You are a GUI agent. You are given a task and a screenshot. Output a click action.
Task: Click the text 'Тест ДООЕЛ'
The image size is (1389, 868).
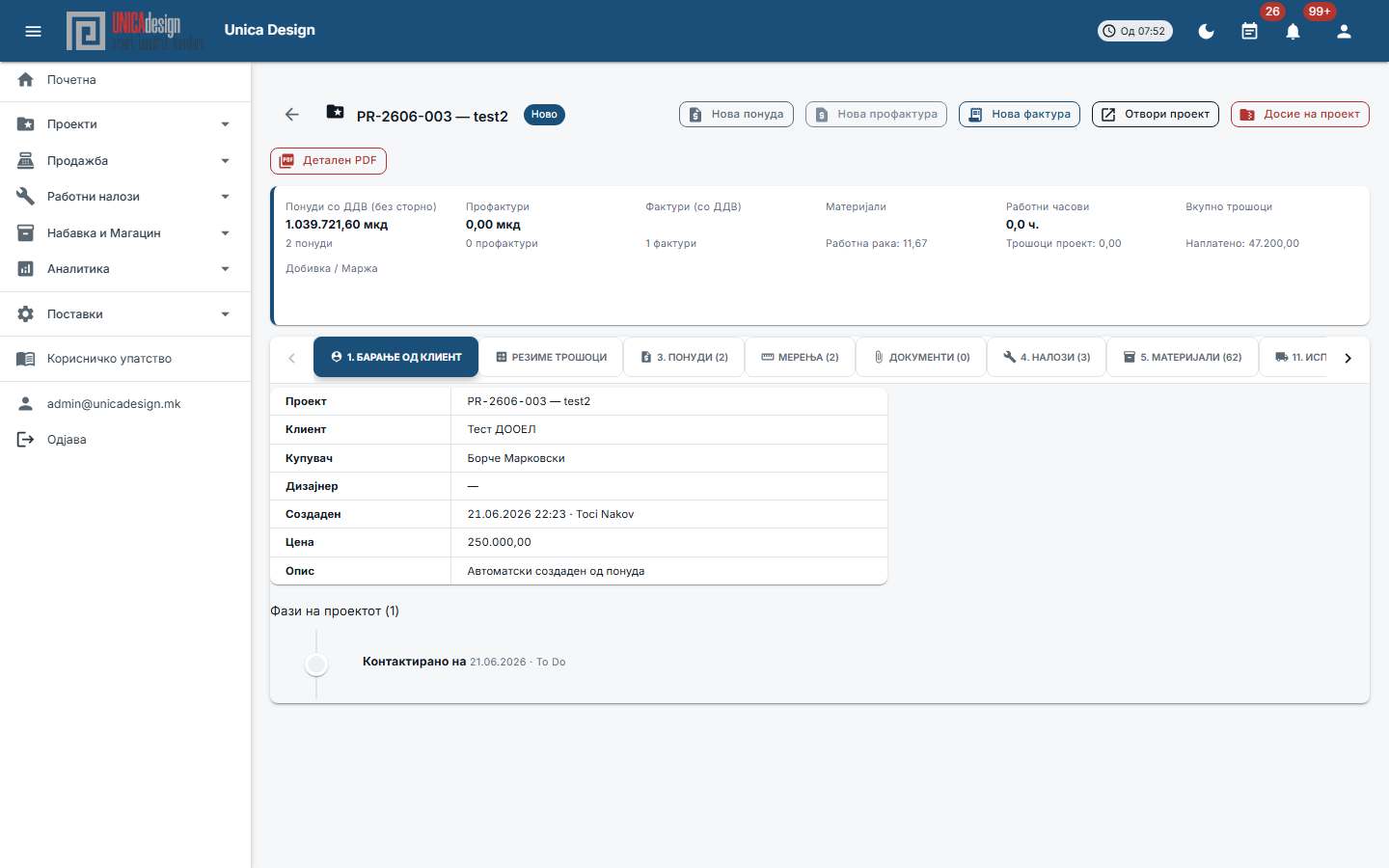[x=502, y=429]
